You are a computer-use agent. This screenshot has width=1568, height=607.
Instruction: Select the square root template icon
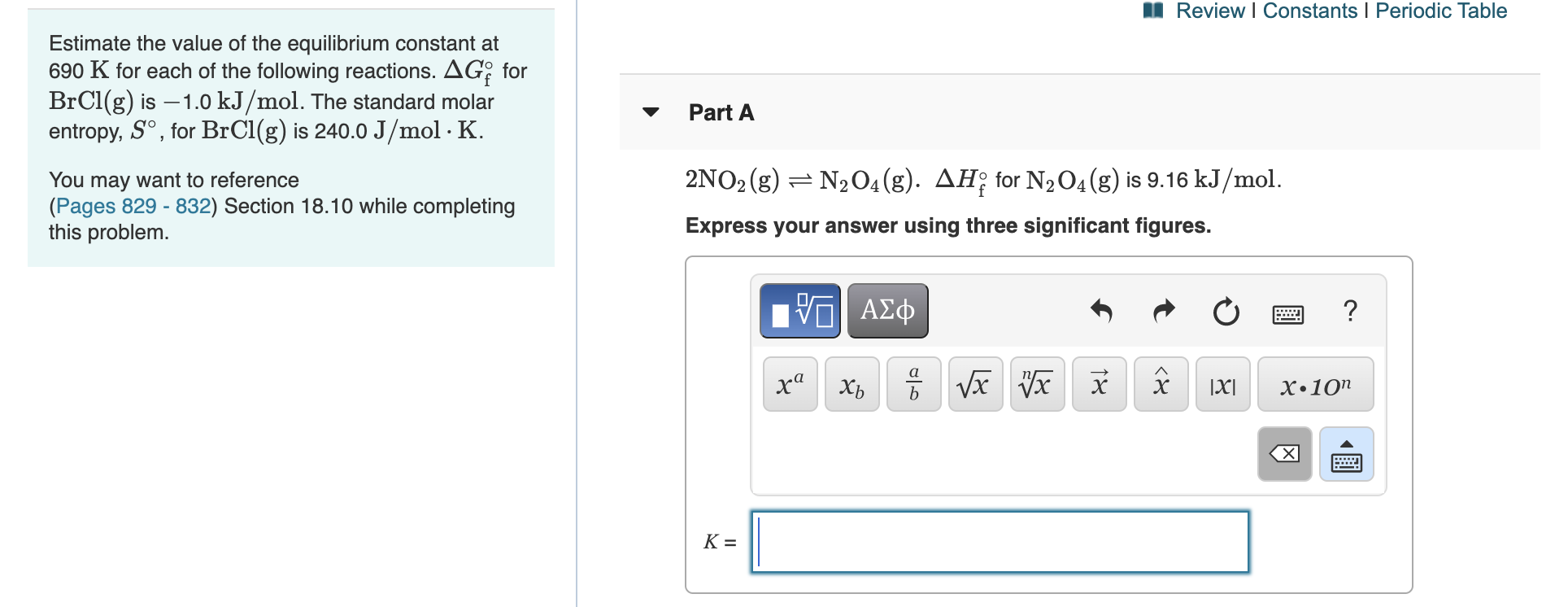pos(975,383)
